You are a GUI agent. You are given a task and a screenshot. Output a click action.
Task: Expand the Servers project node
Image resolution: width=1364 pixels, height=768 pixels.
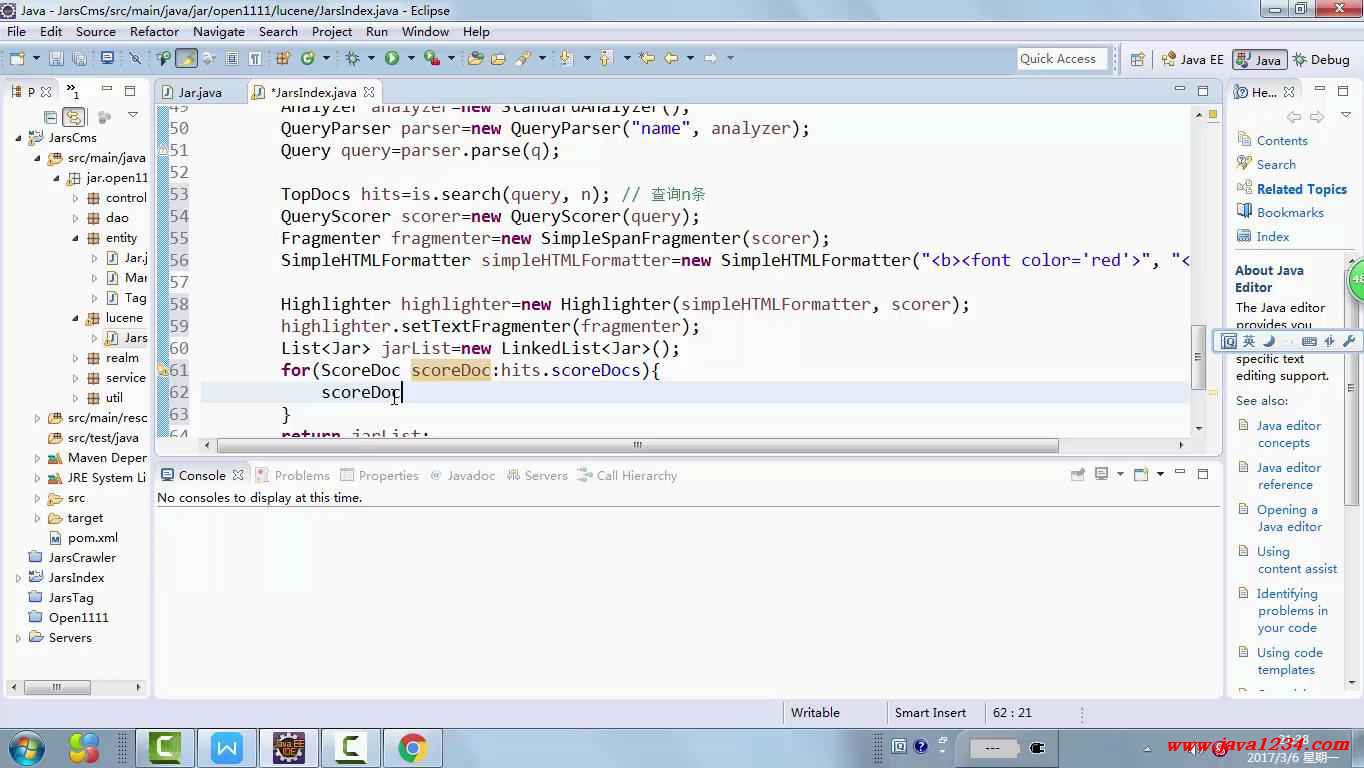[18, 638]
